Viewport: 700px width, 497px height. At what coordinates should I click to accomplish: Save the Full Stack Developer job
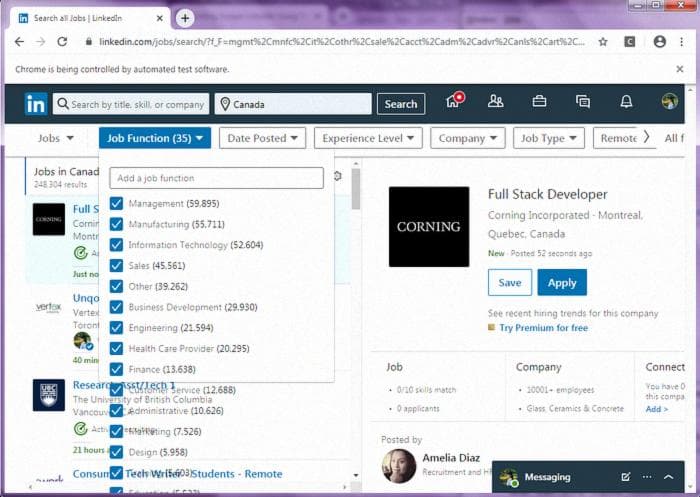[510, 282]
